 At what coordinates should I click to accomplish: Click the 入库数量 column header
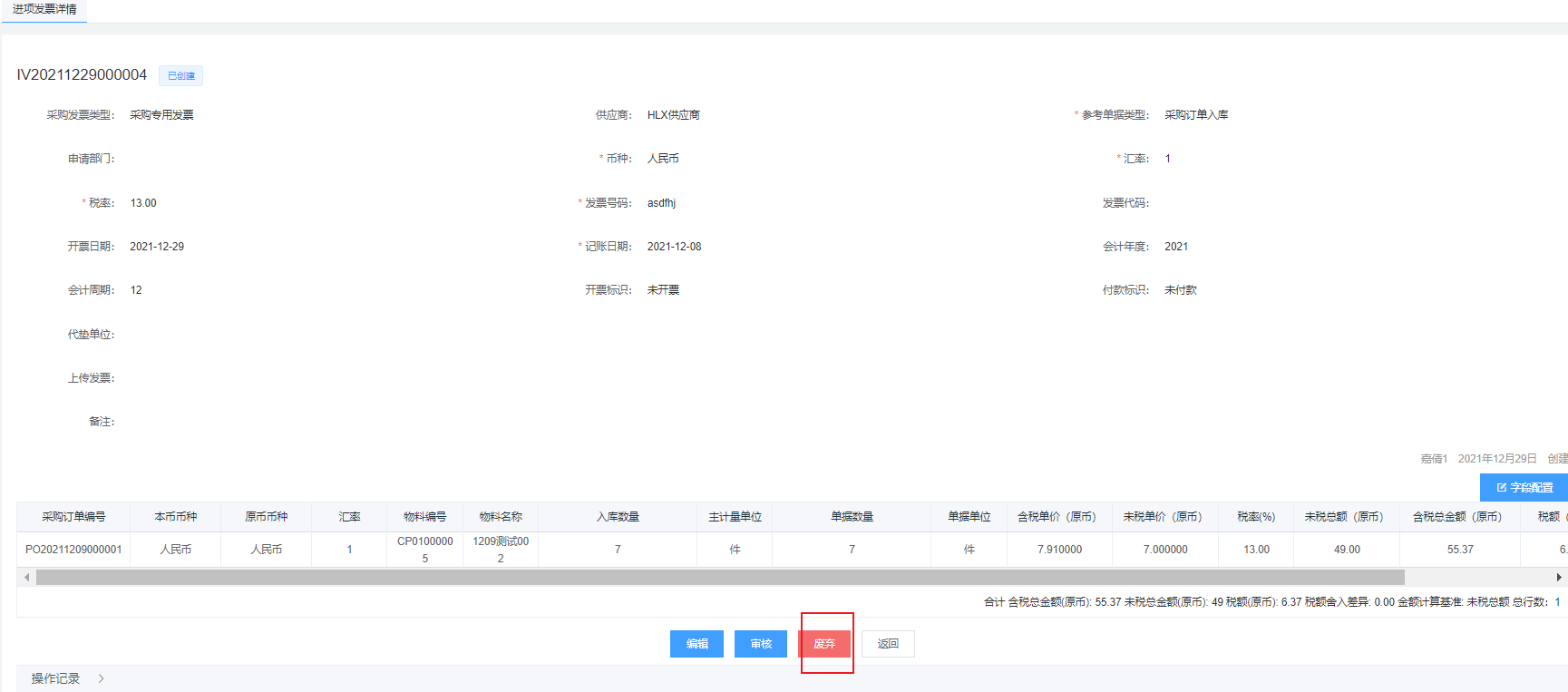(x=618, y=517)
